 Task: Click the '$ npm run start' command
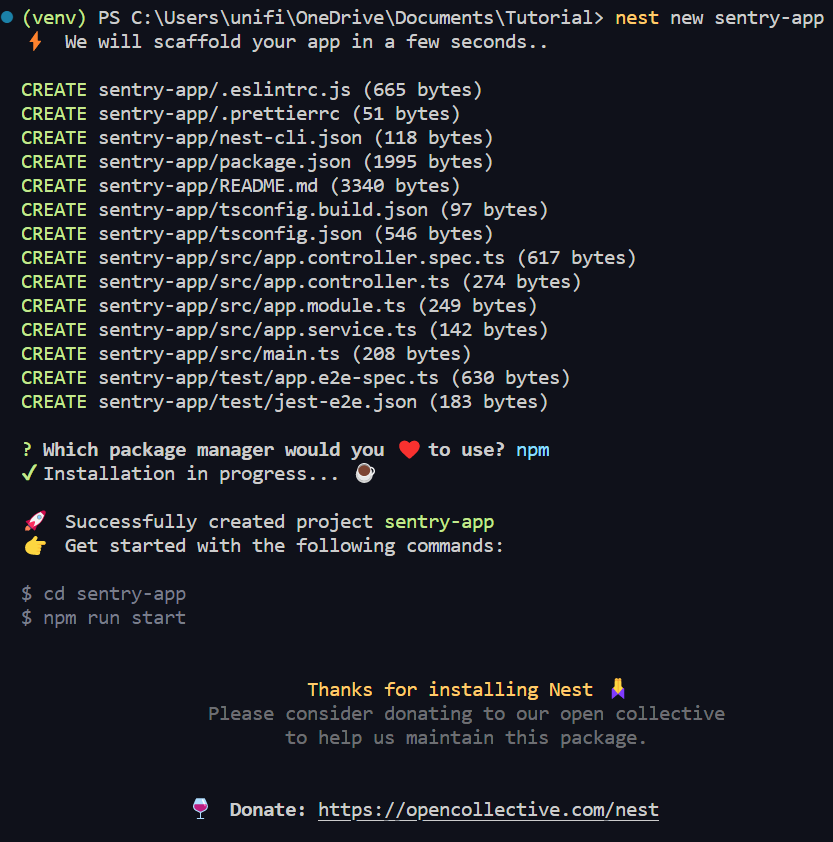(x=104, y=618)
